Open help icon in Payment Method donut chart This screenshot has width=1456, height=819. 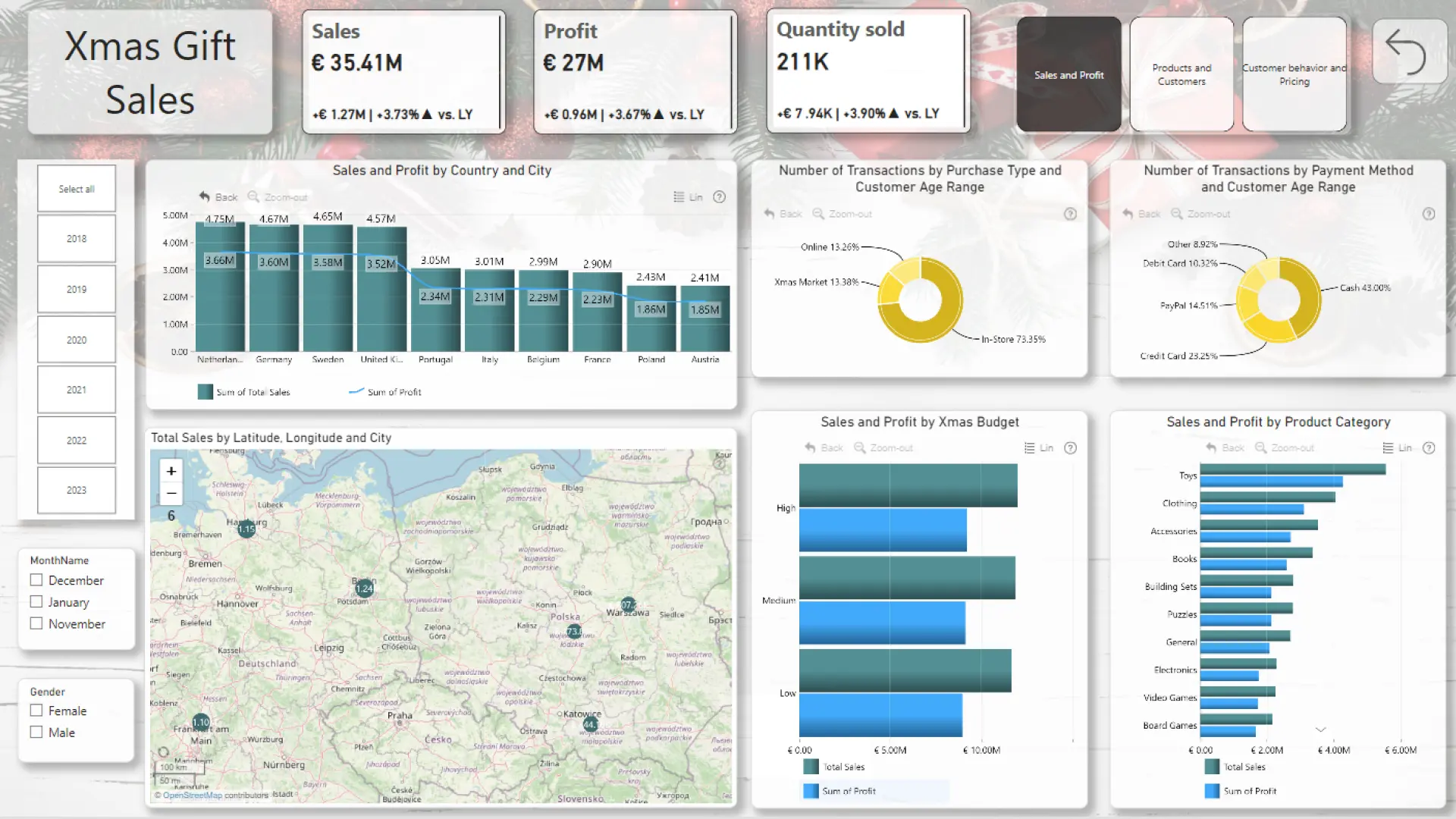click(x=1429, y=214)
